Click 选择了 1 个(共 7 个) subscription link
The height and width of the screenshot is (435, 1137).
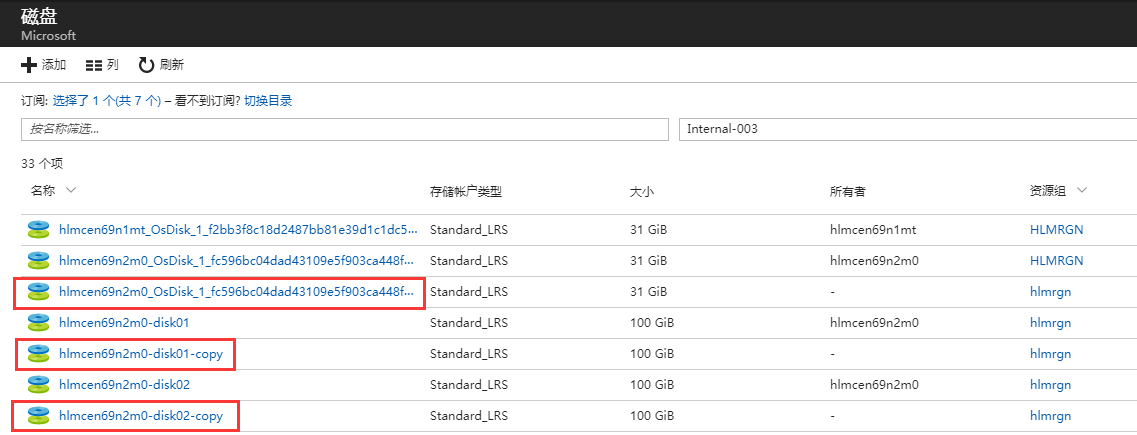tap(107, 101)
